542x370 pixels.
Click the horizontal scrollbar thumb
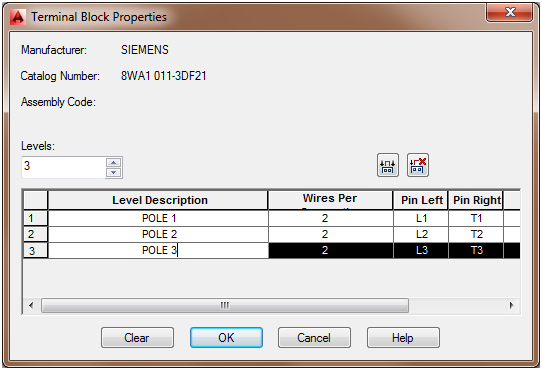[x=225, y=305]
